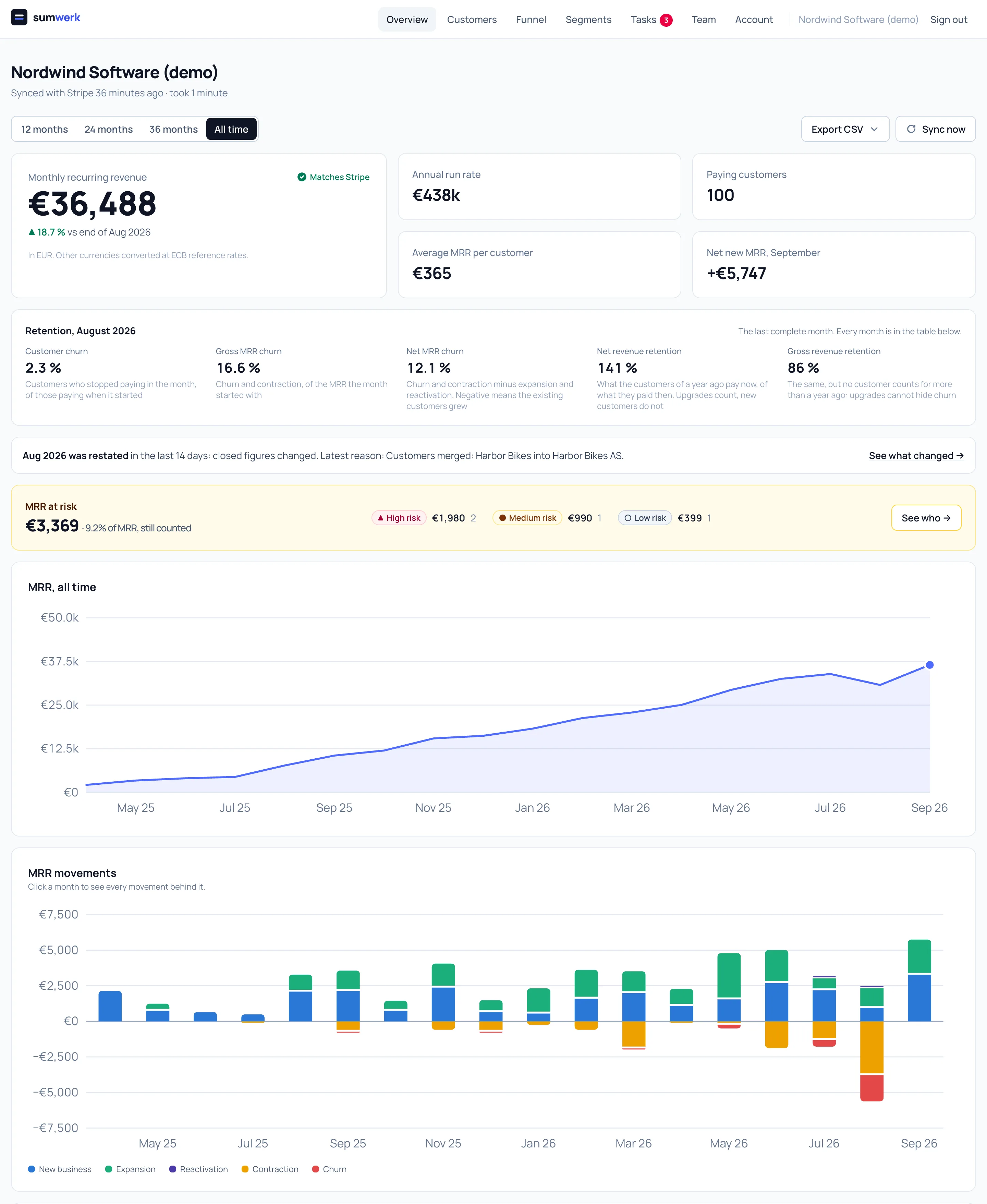Click the blue endpoint dot on MRR line chart
Viewport: 987px width, 1204px height.
[929, 665]
